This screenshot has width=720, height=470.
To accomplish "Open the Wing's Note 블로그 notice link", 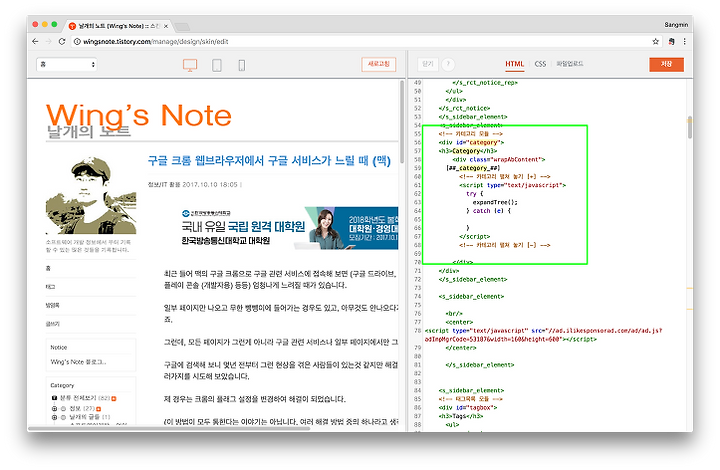I will click(79, 362).
